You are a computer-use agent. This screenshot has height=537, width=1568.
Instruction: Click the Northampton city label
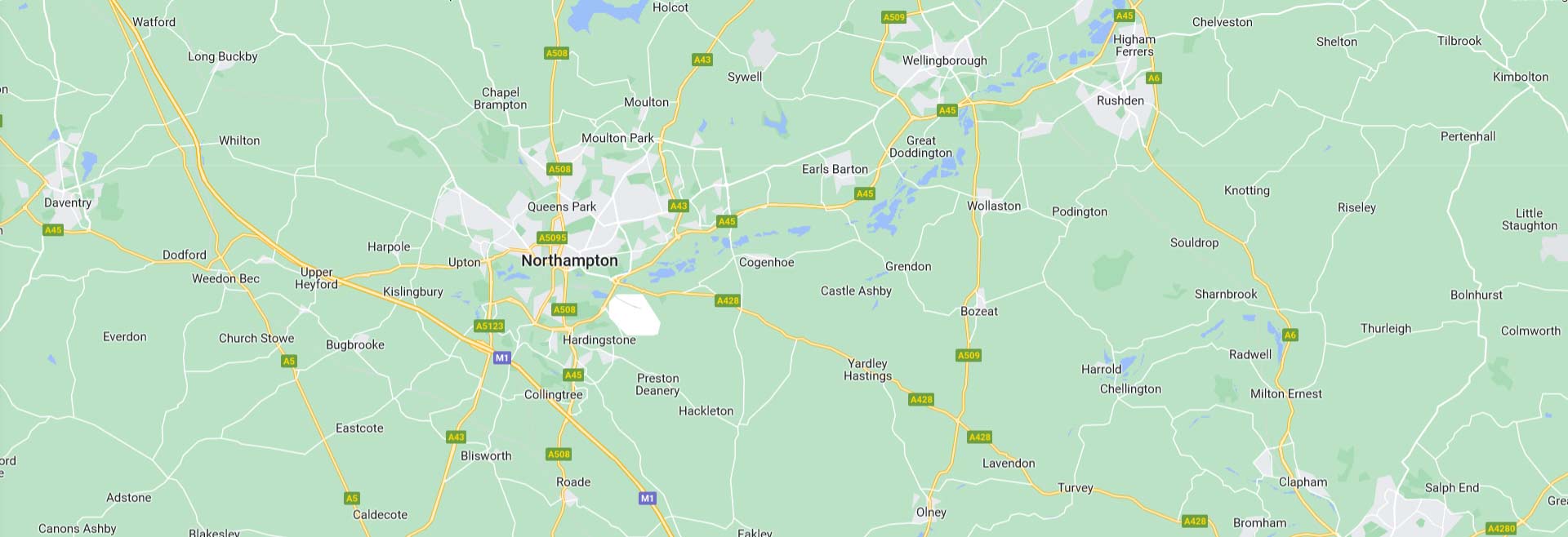tap(569, 260)
